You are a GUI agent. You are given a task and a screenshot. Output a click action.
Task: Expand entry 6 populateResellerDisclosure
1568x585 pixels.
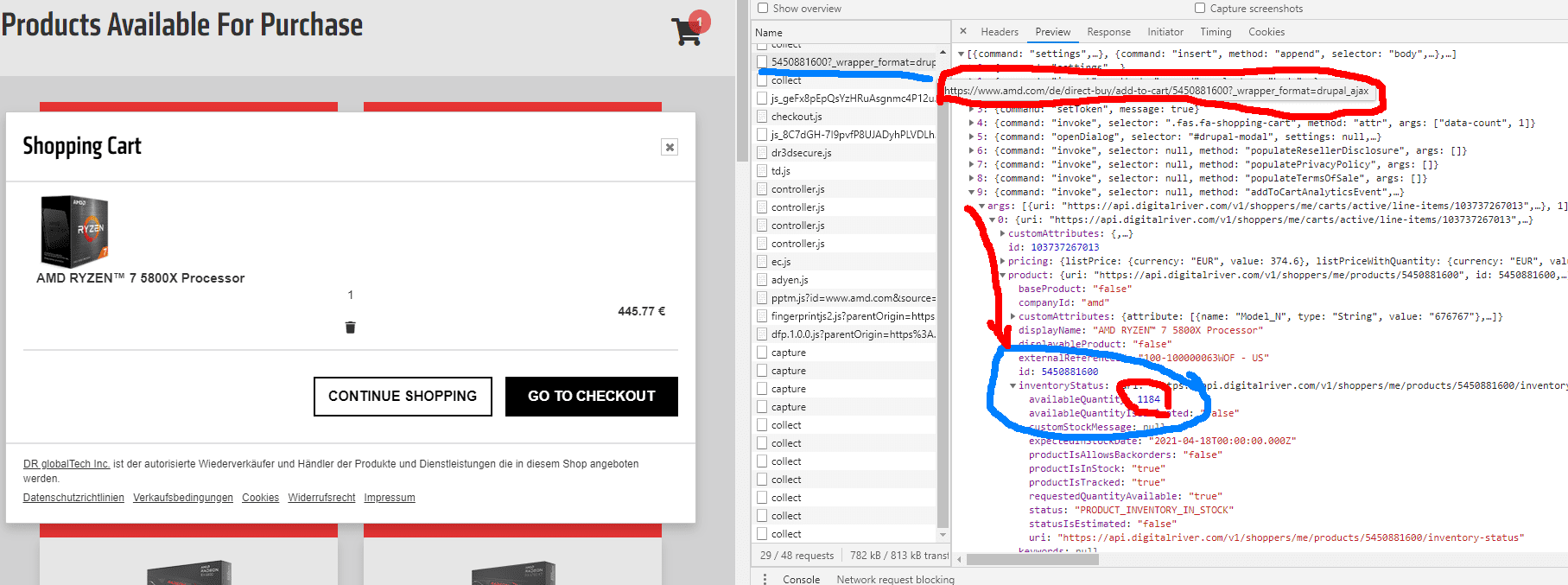tap(971, 150)
